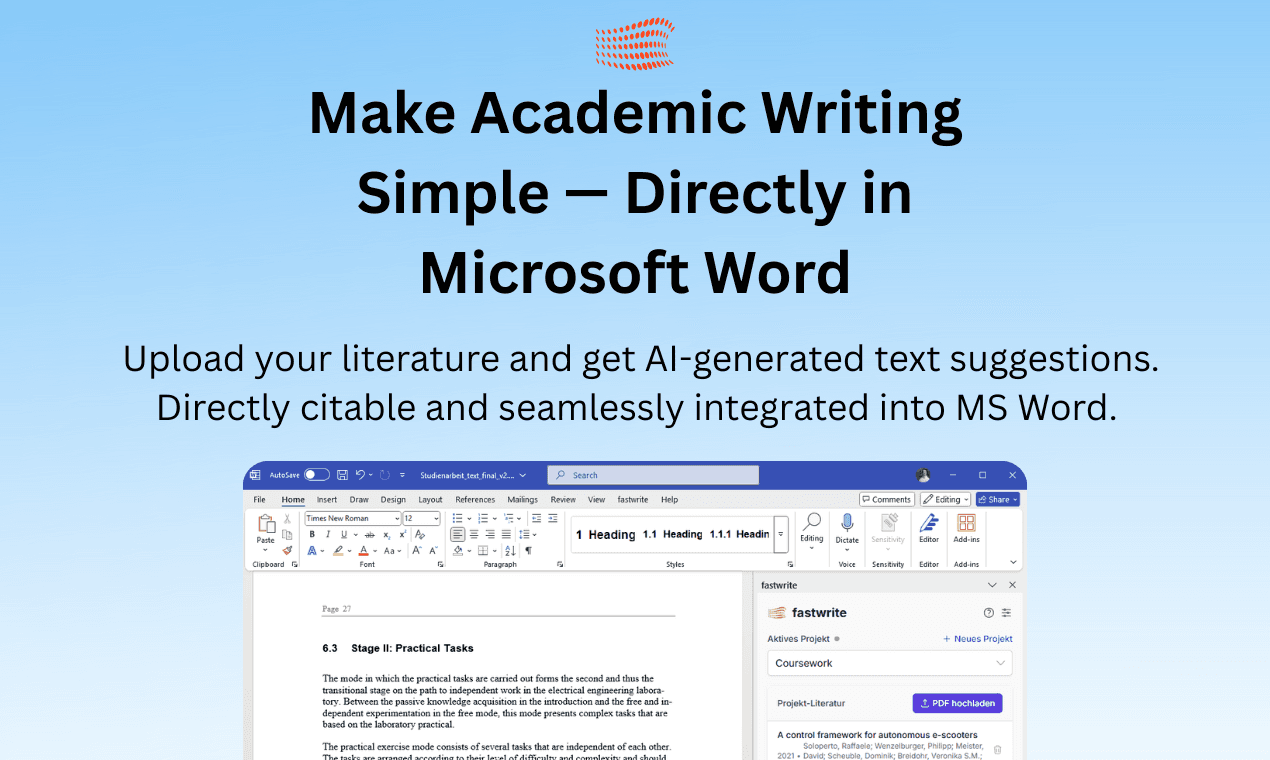Toggle Center paragraph alignment
The height and width of the screenshot is (760, 1270).
[474, 535]
